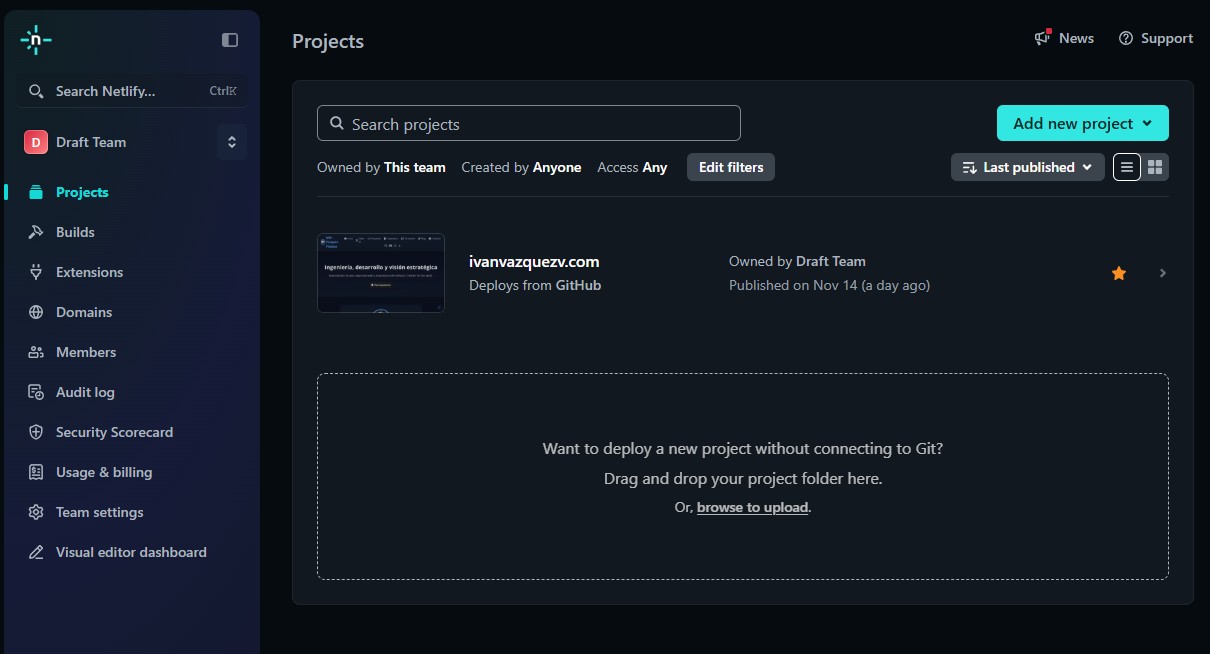Screen dimensions: 1210x654
Task: Click the Edit filters button
Action: 730,167
